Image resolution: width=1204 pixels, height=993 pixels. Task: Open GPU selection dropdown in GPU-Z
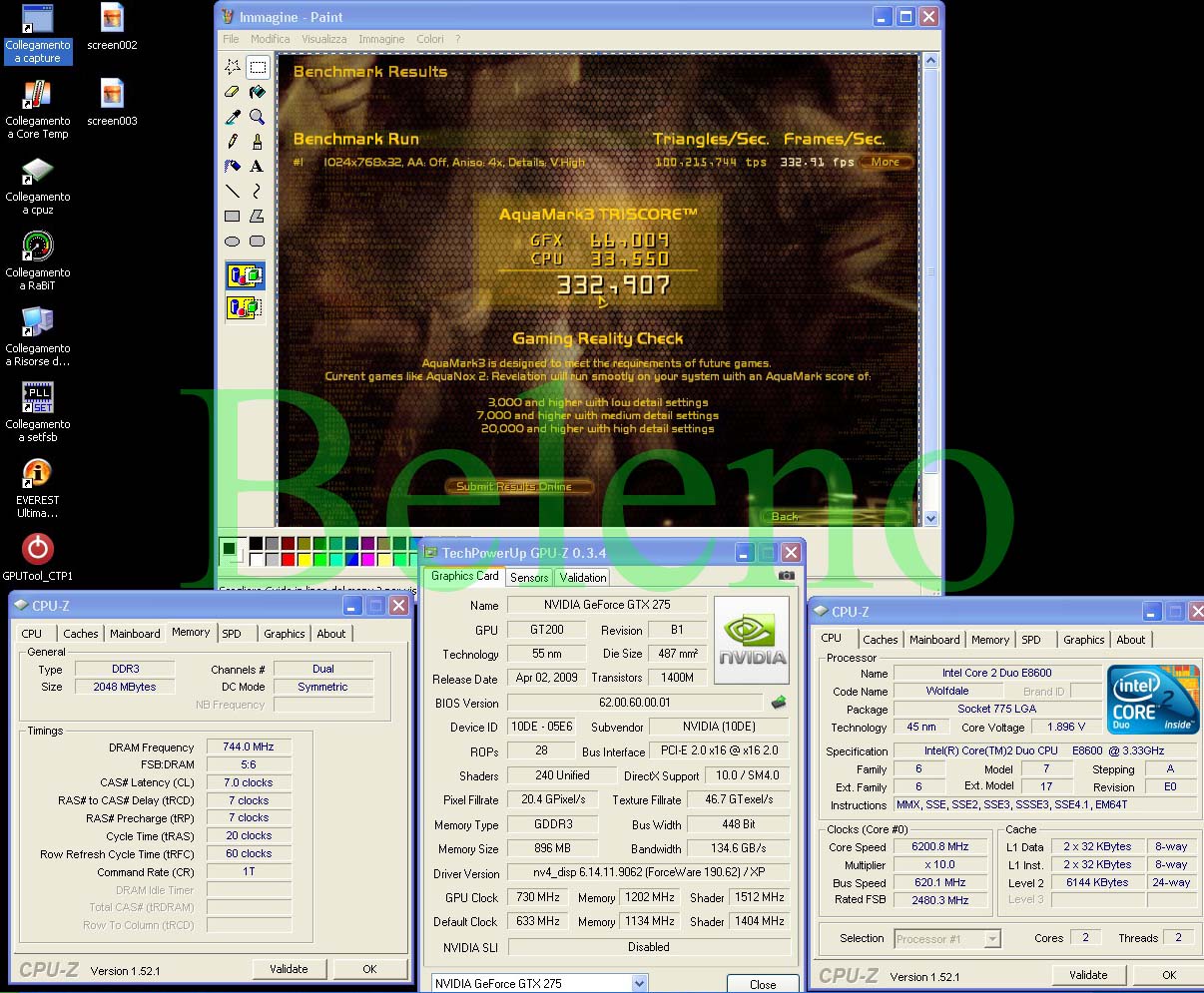coord(640,983)
